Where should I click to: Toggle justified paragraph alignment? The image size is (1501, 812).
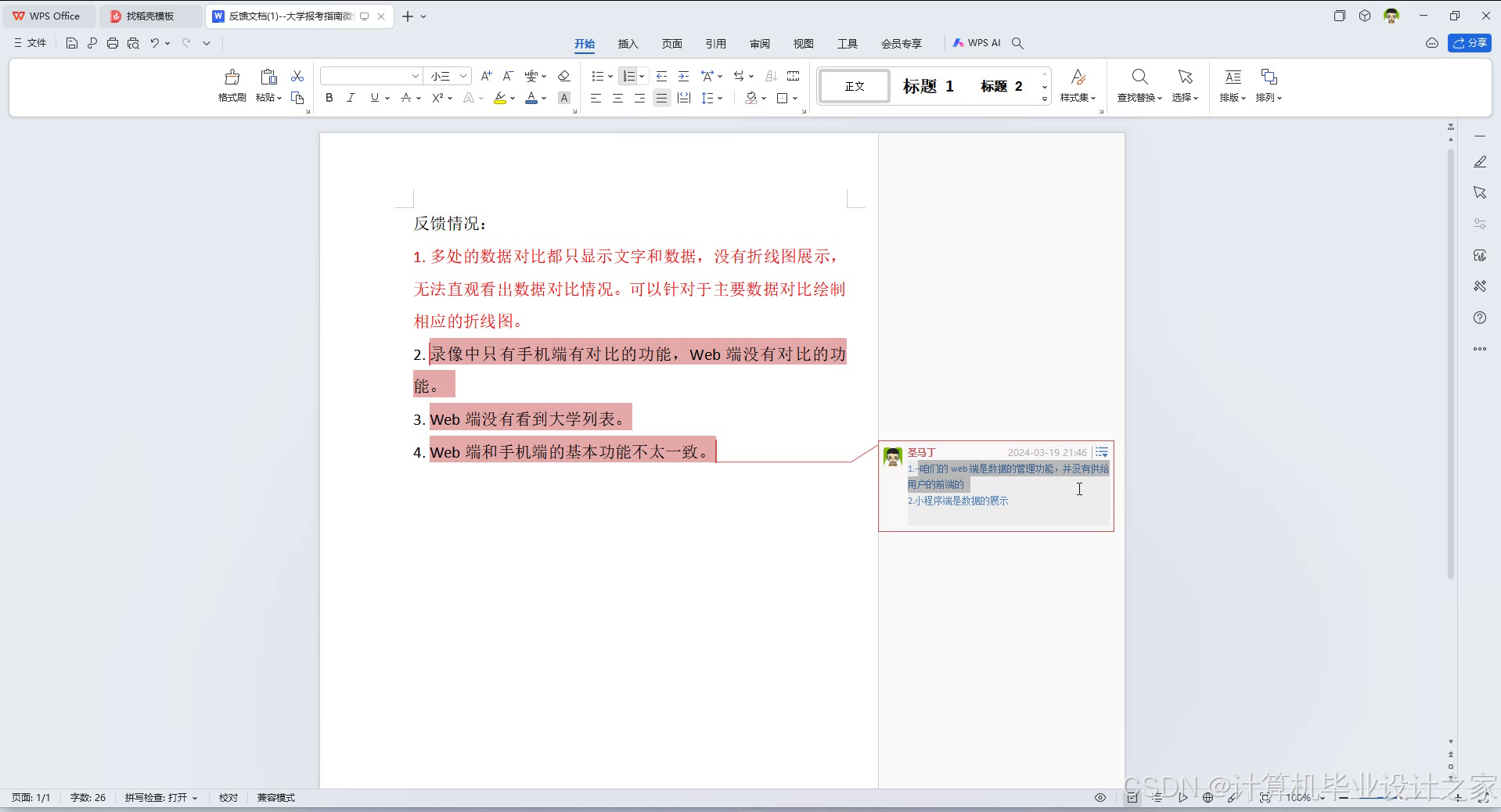click(661, 98)
